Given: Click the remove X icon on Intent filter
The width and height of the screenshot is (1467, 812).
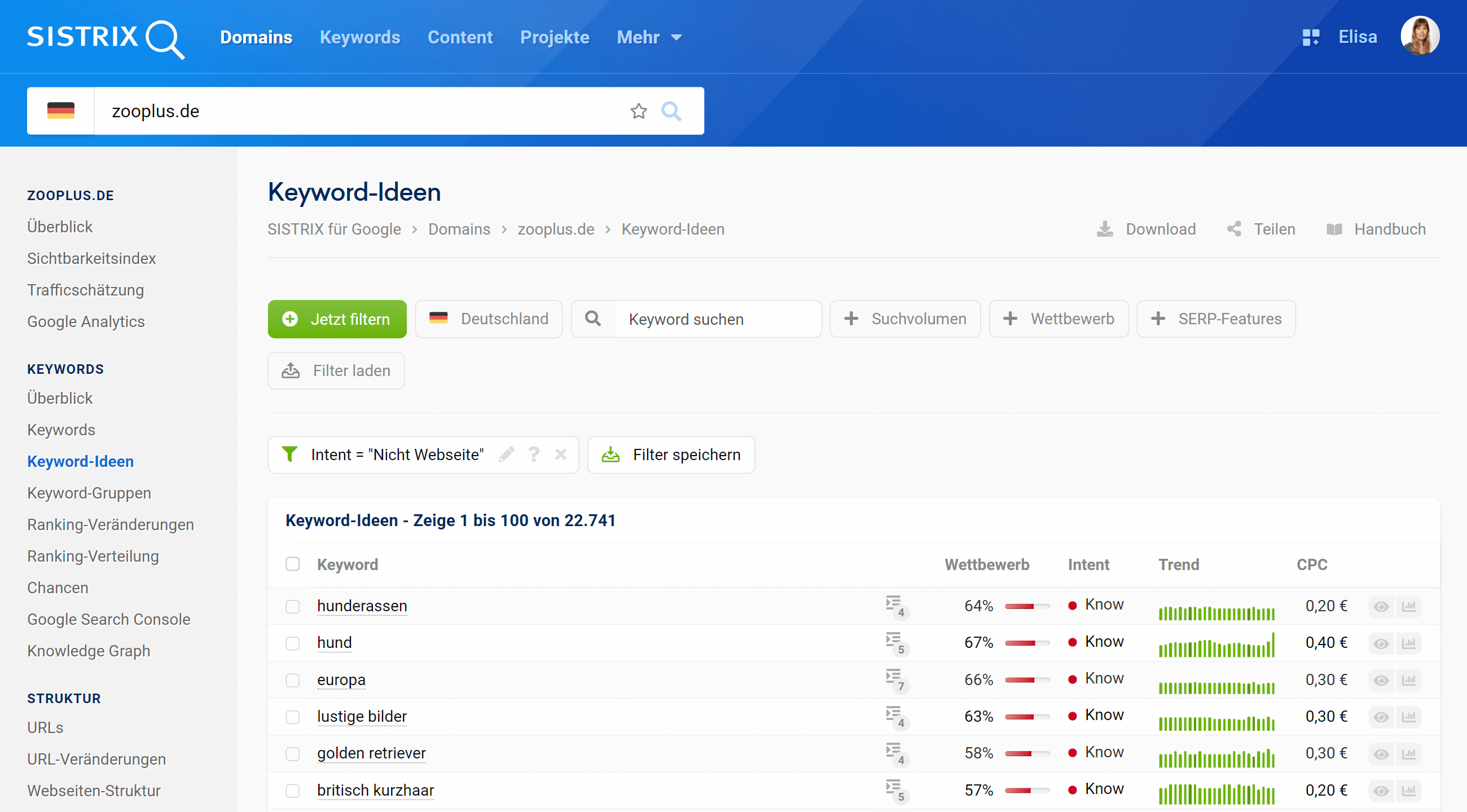Looking at the screenshot, I should tap(561, 454).
